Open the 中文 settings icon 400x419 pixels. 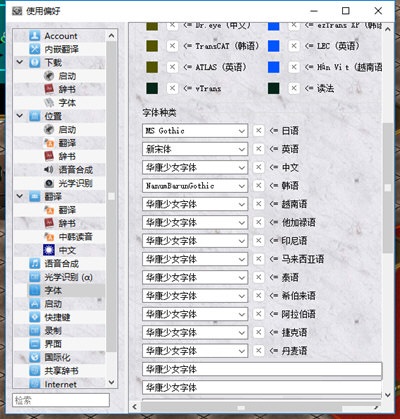[x=49, y=250]
